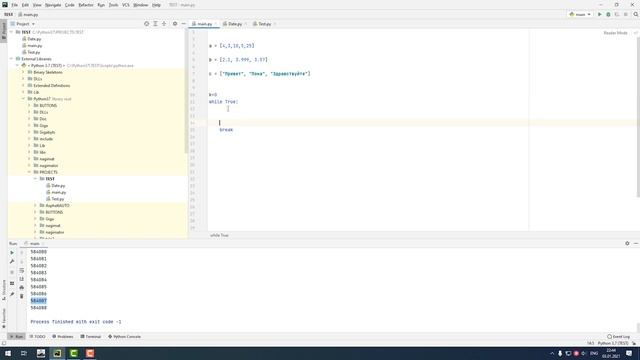Open the Navigate menu
This screenshot has height=360, width=640.
(53, 5)
